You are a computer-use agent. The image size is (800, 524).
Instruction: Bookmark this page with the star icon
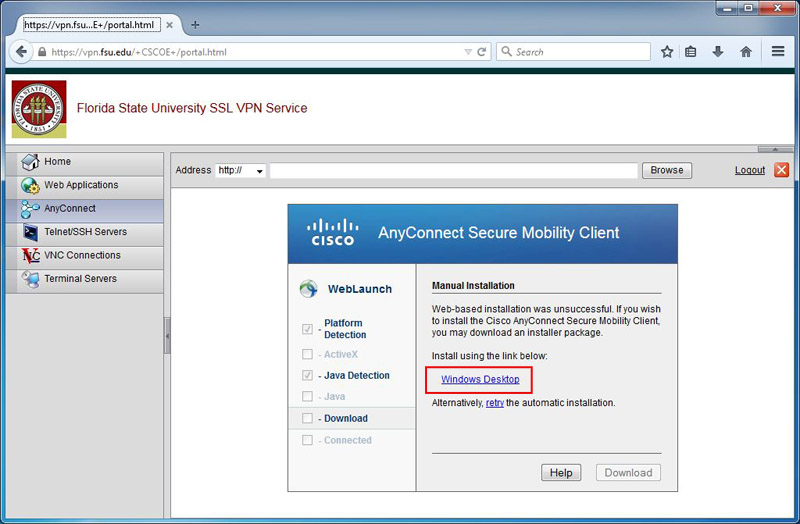(667, 52)
